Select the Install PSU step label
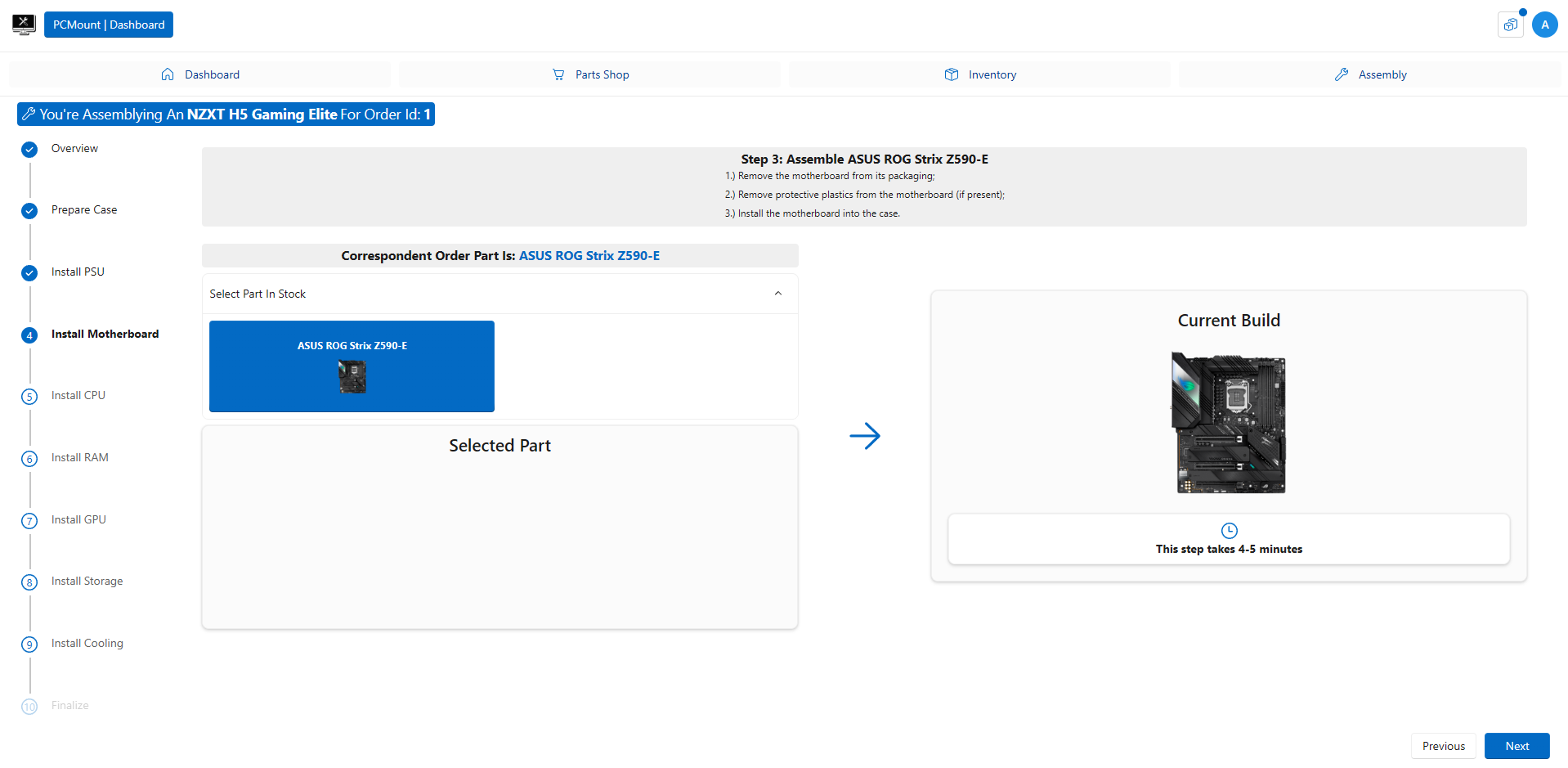Image resolution: width=1568 pixels, height=768 pixels. coord(78,272)
